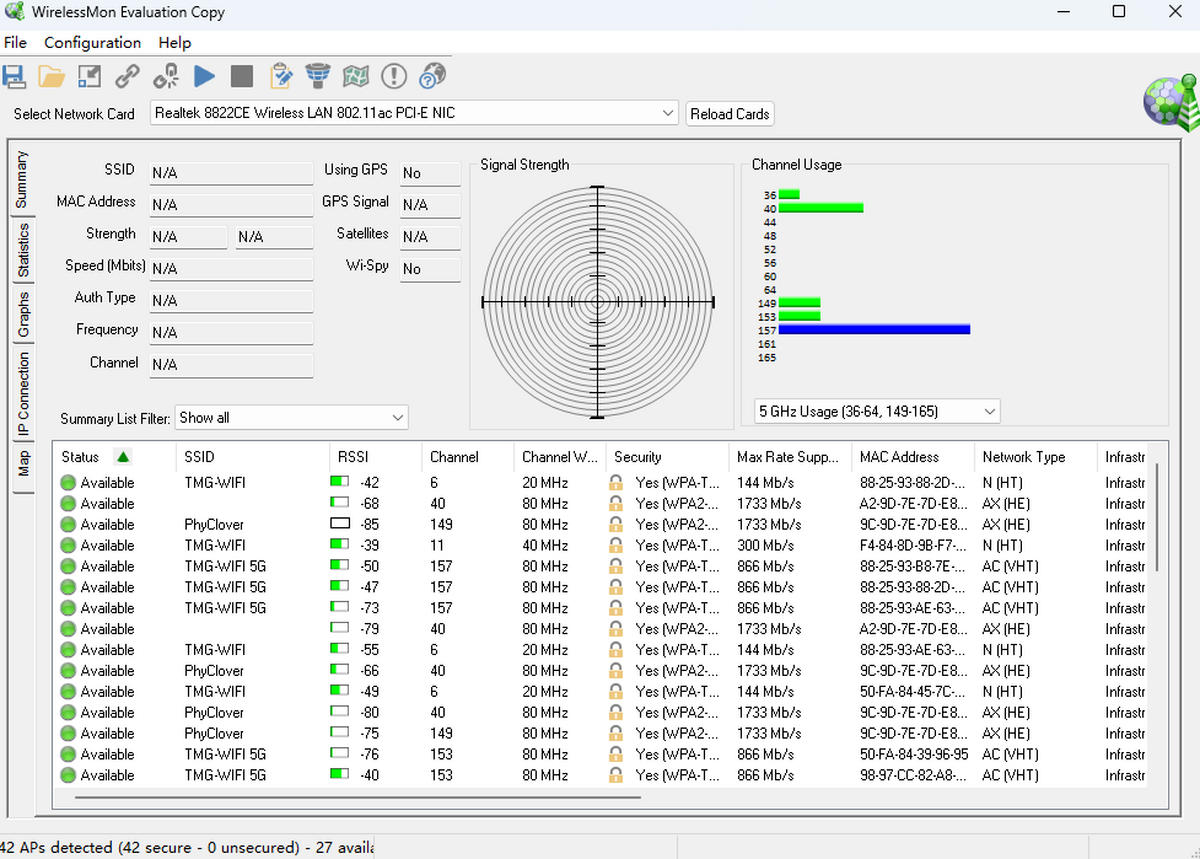
Task: Click the Save floppy disk toolbar icon
Action: pyautogui.click(x=13, y=76)
